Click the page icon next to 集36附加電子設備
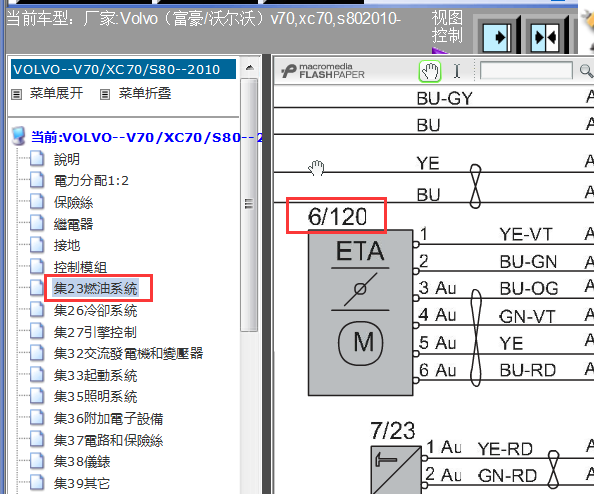 37,417
